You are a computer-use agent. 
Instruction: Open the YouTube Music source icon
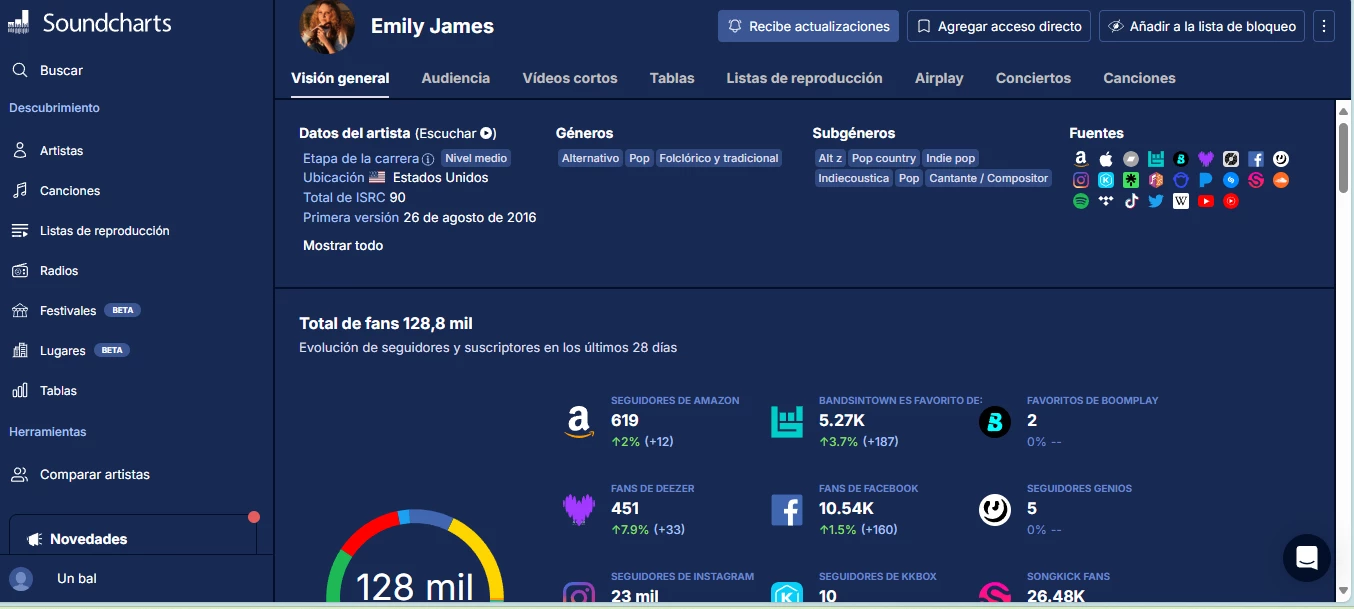1231,201
